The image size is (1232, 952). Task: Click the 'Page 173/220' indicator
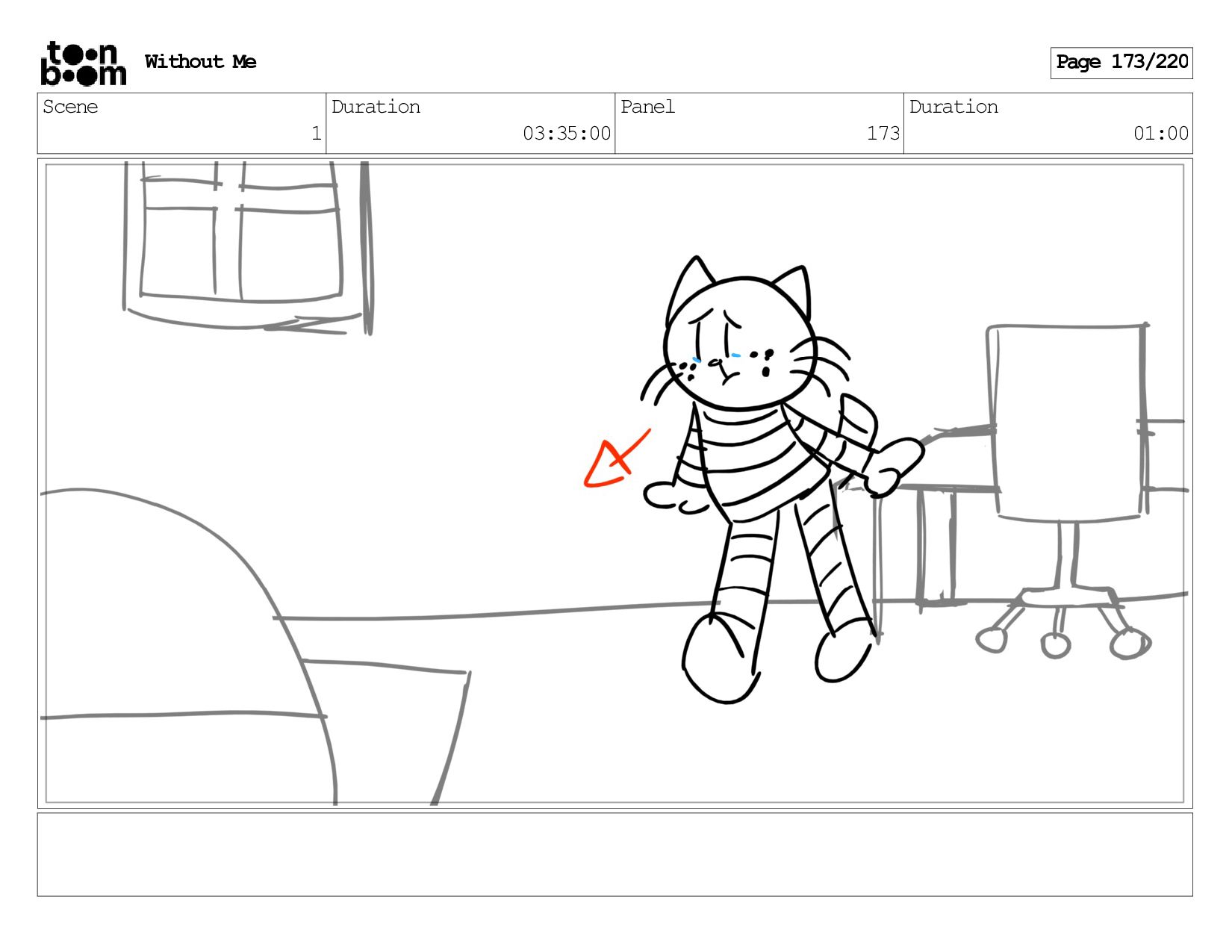pyautogui.click(x=1121, y=63)
